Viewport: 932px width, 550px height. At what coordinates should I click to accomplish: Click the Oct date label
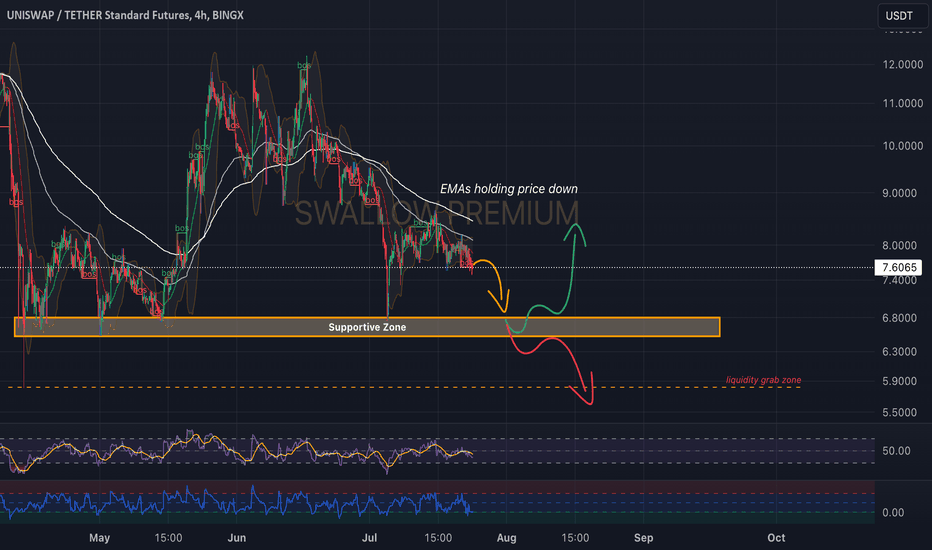point(776,538)
